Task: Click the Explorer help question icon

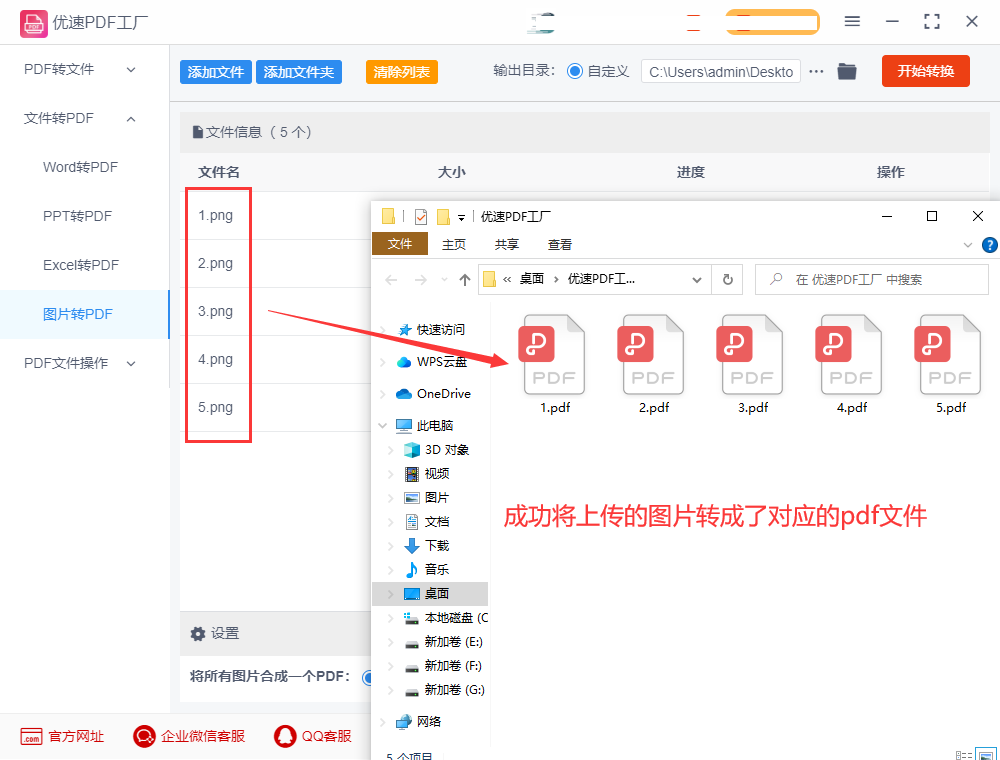Action: click(x=990, y=245)
